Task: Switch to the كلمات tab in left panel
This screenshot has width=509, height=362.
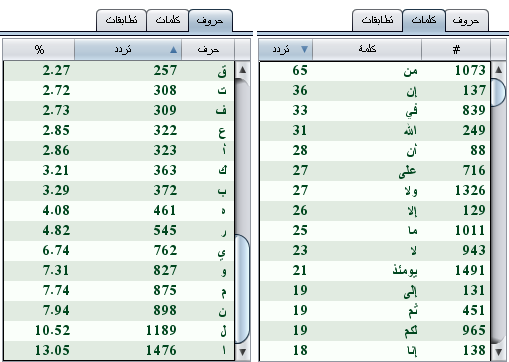Action: 168,21
